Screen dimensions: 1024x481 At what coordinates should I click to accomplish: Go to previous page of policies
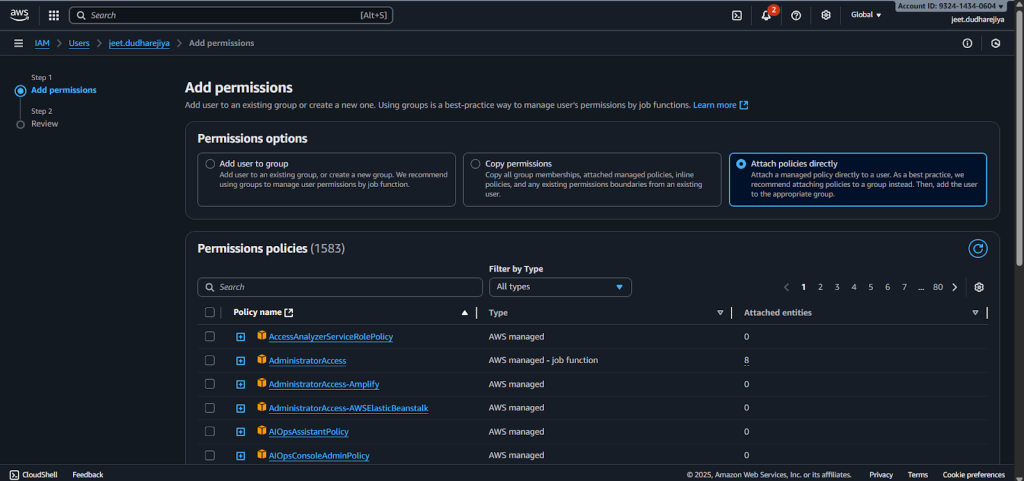point(786,287)
